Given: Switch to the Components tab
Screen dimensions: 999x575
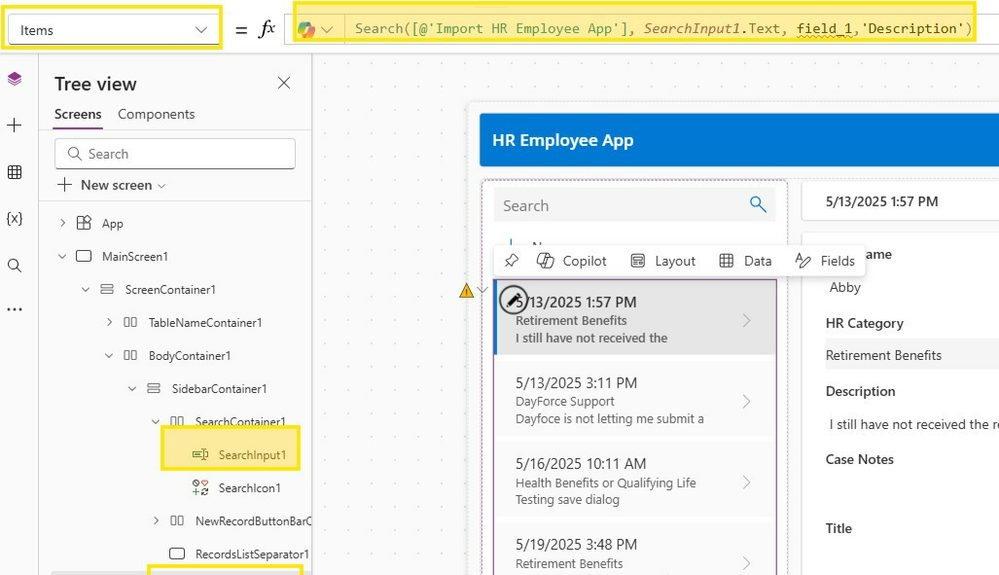Looking at the screenshot, I should click(156, 114).
